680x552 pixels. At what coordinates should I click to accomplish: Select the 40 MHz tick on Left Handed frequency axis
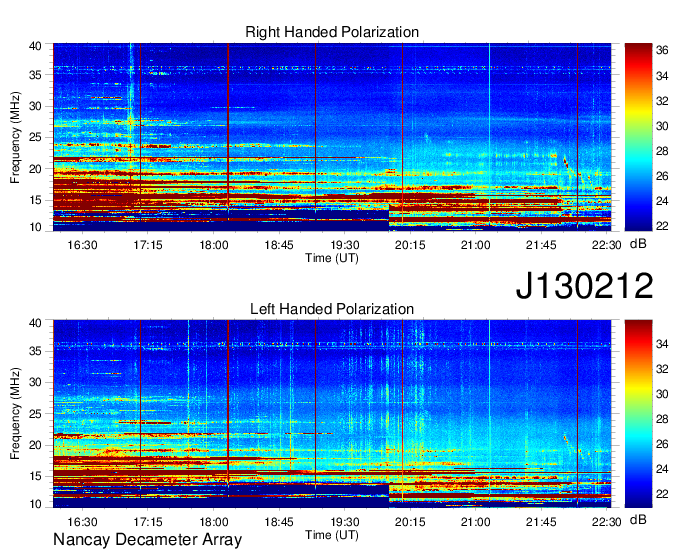pos(35,323)
